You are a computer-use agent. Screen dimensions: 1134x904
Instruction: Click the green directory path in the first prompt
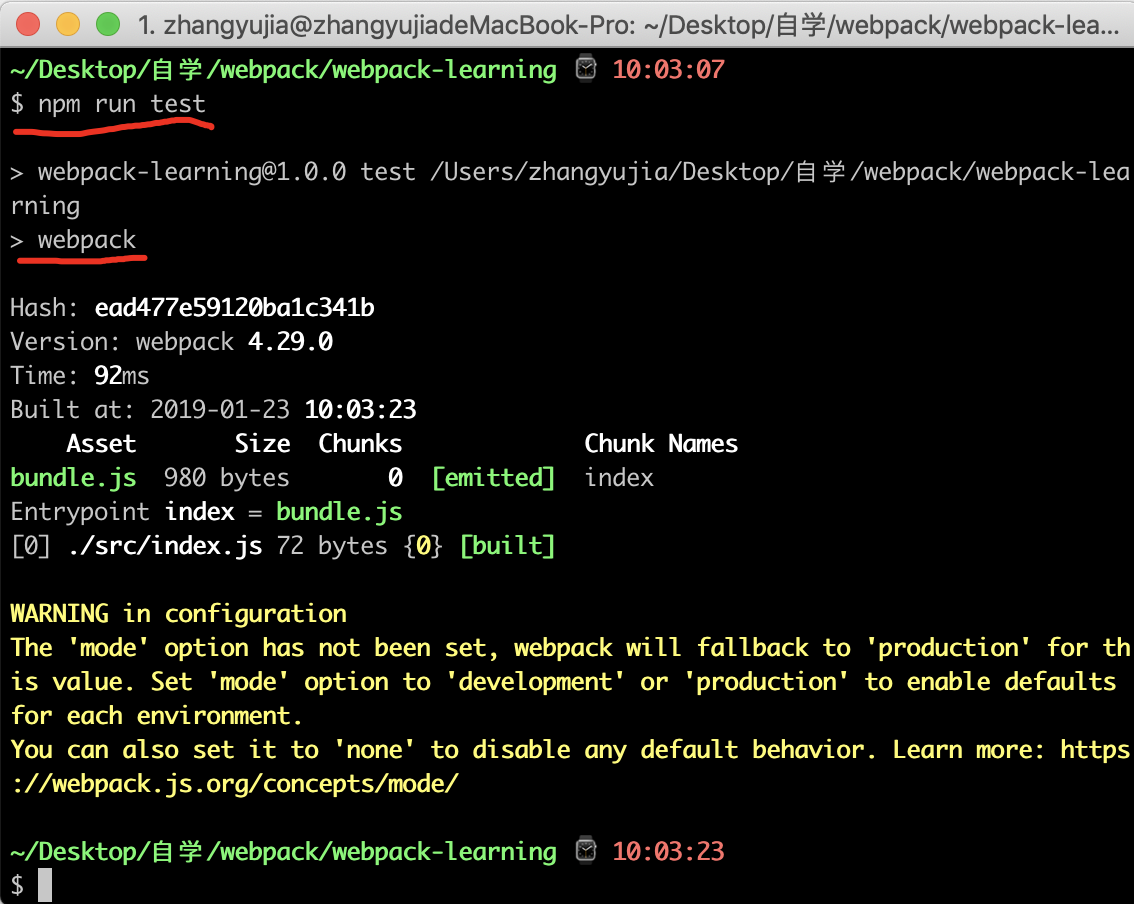(x=280, y=68)
